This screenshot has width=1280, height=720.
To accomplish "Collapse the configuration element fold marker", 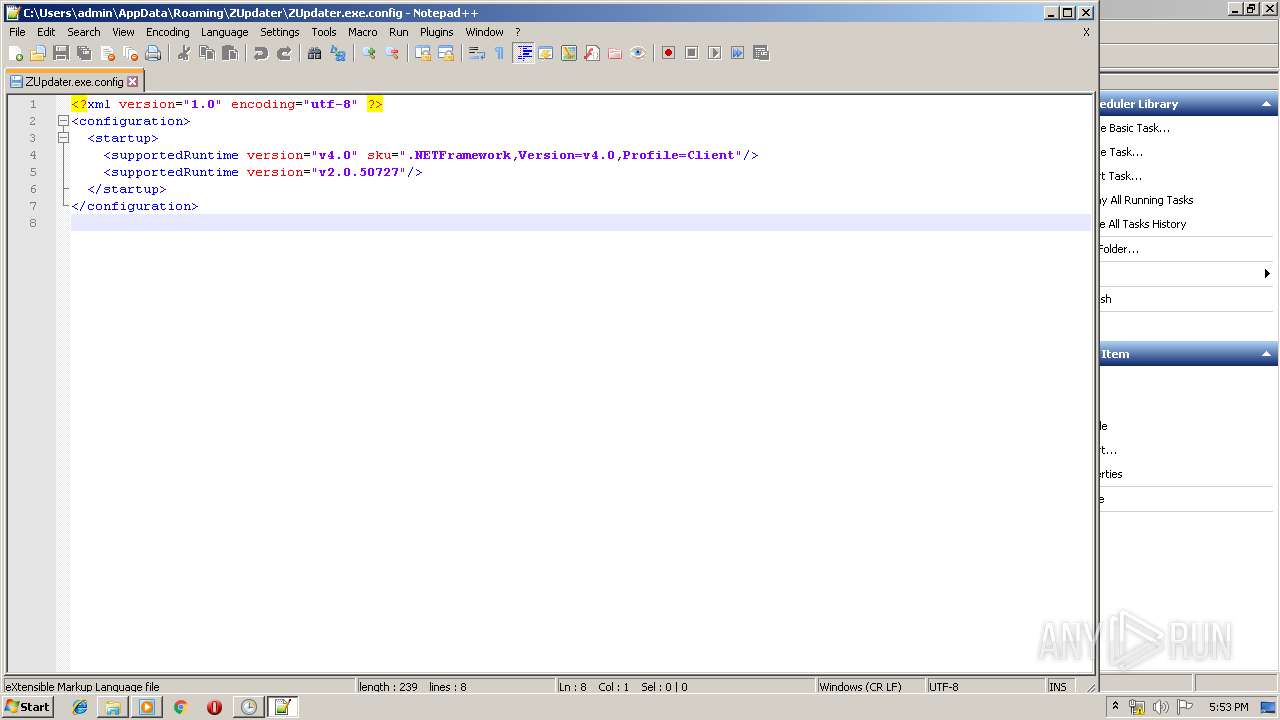I will pos(63,121).
